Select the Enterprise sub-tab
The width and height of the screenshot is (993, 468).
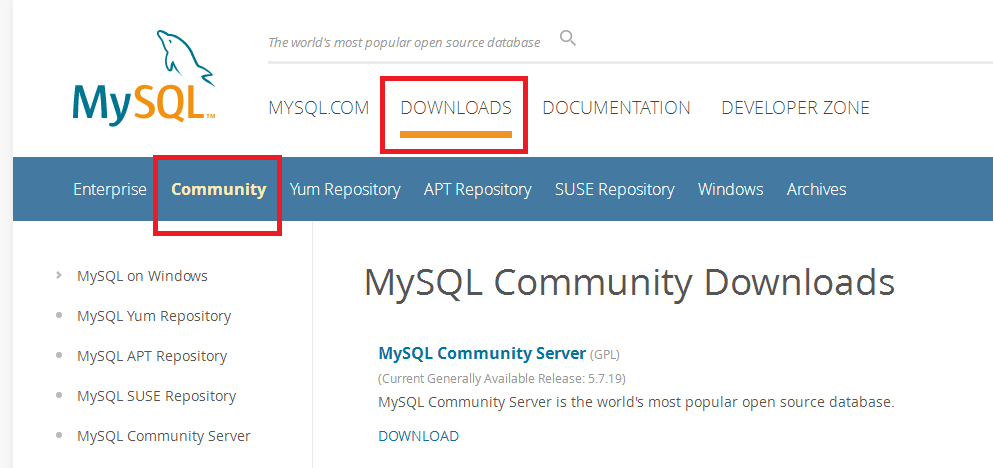110,189
